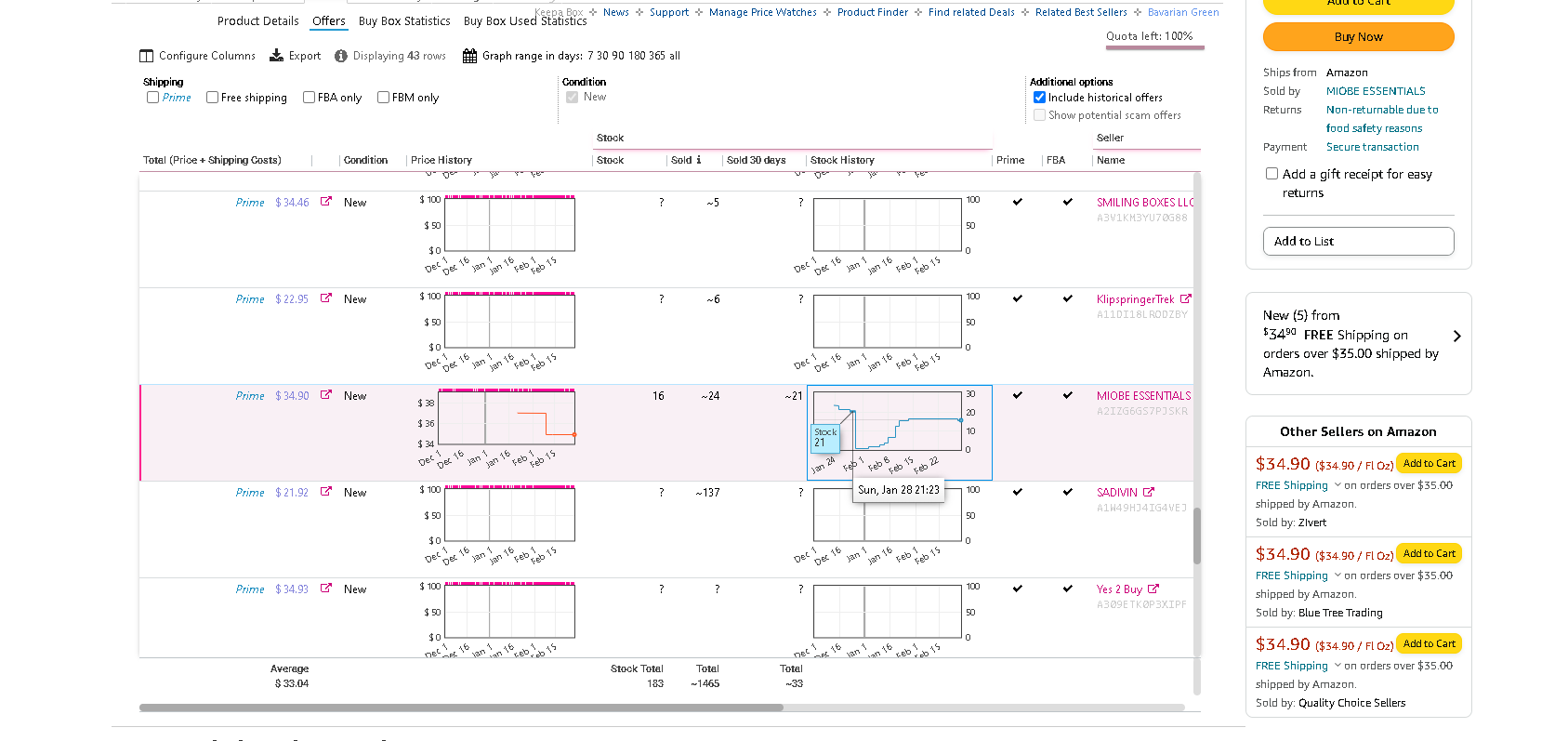Set graph range to all
Screen dimensions: 1568x741
675,56
